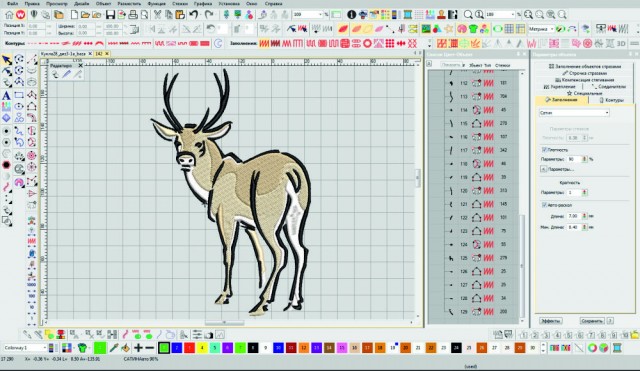This screenshot has width=640, height=371.
Task: Click the magnifier zoom tool icon
Action: pos(468,15)
